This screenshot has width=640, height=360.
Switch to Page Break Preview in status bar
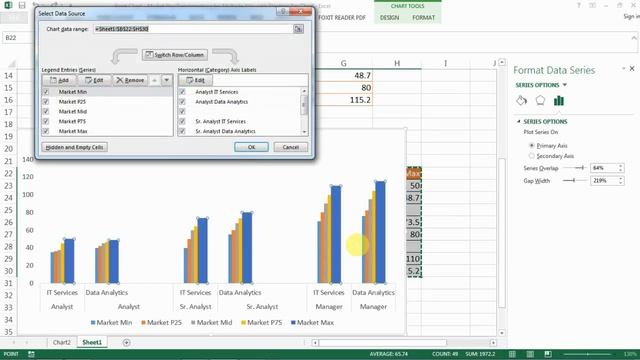point(548,354)
